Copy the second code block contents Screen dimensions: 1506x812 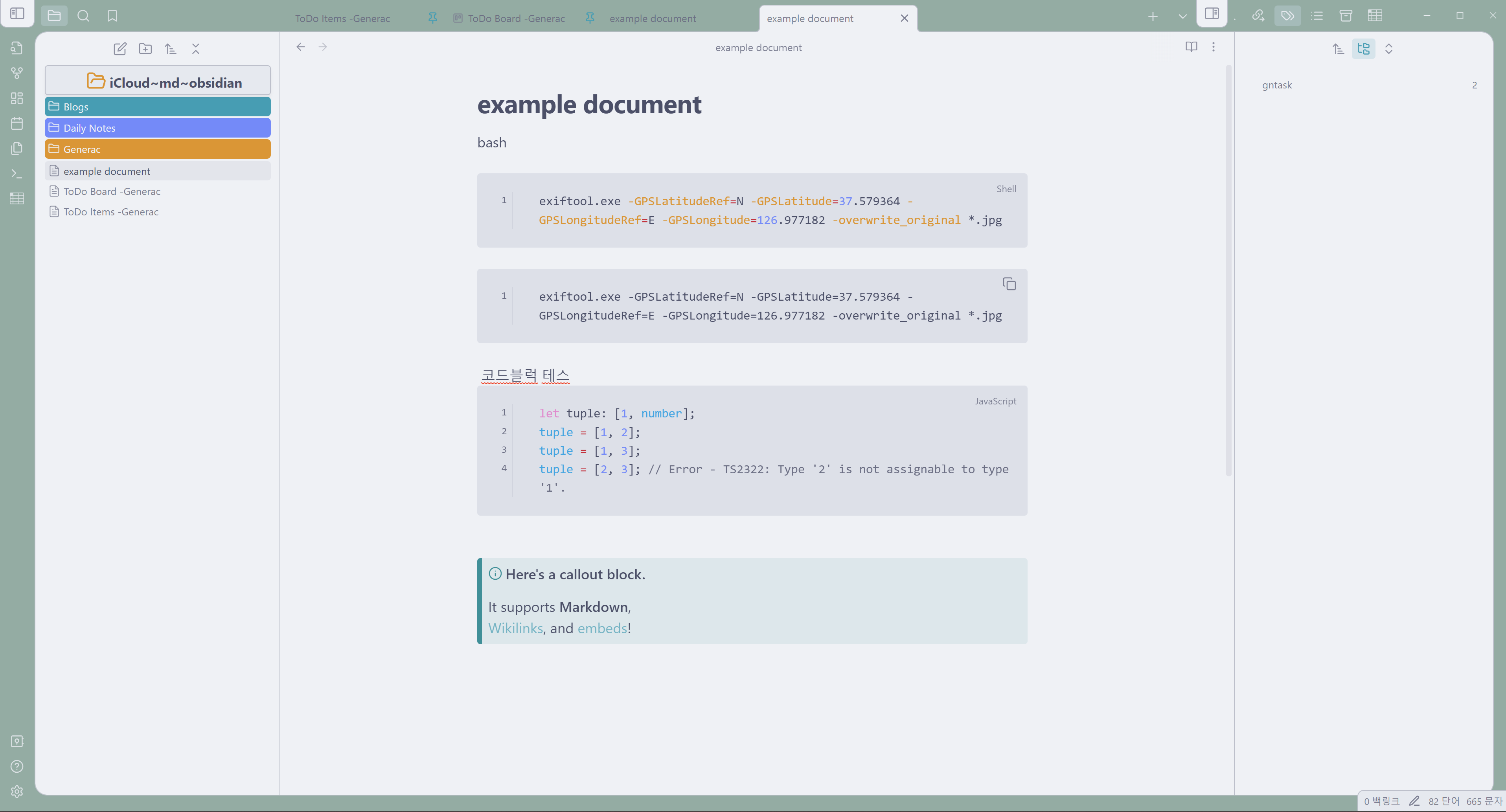pyautogui.click(x=1009, y=284)
